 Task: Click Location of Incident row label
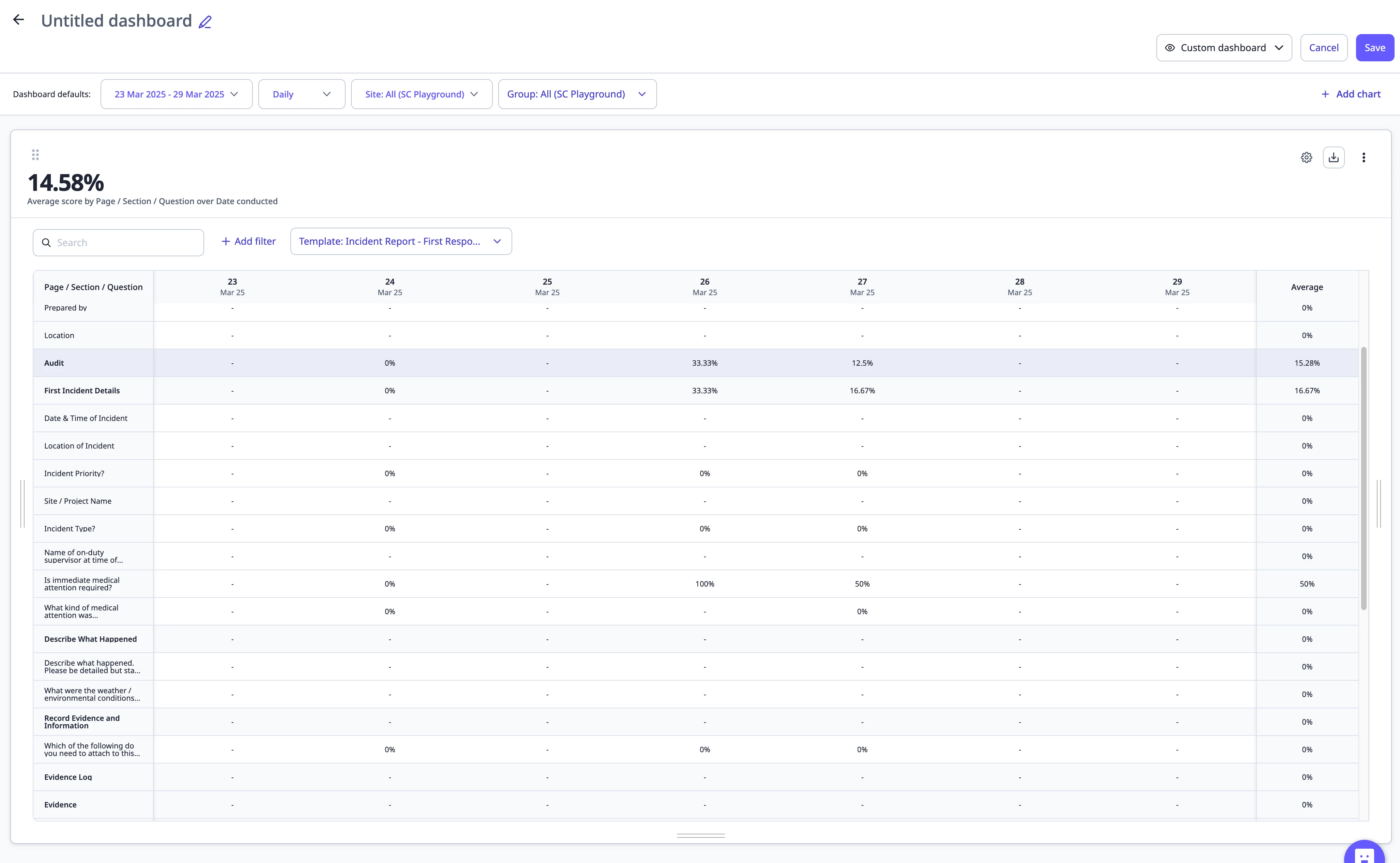pos(79,446)
